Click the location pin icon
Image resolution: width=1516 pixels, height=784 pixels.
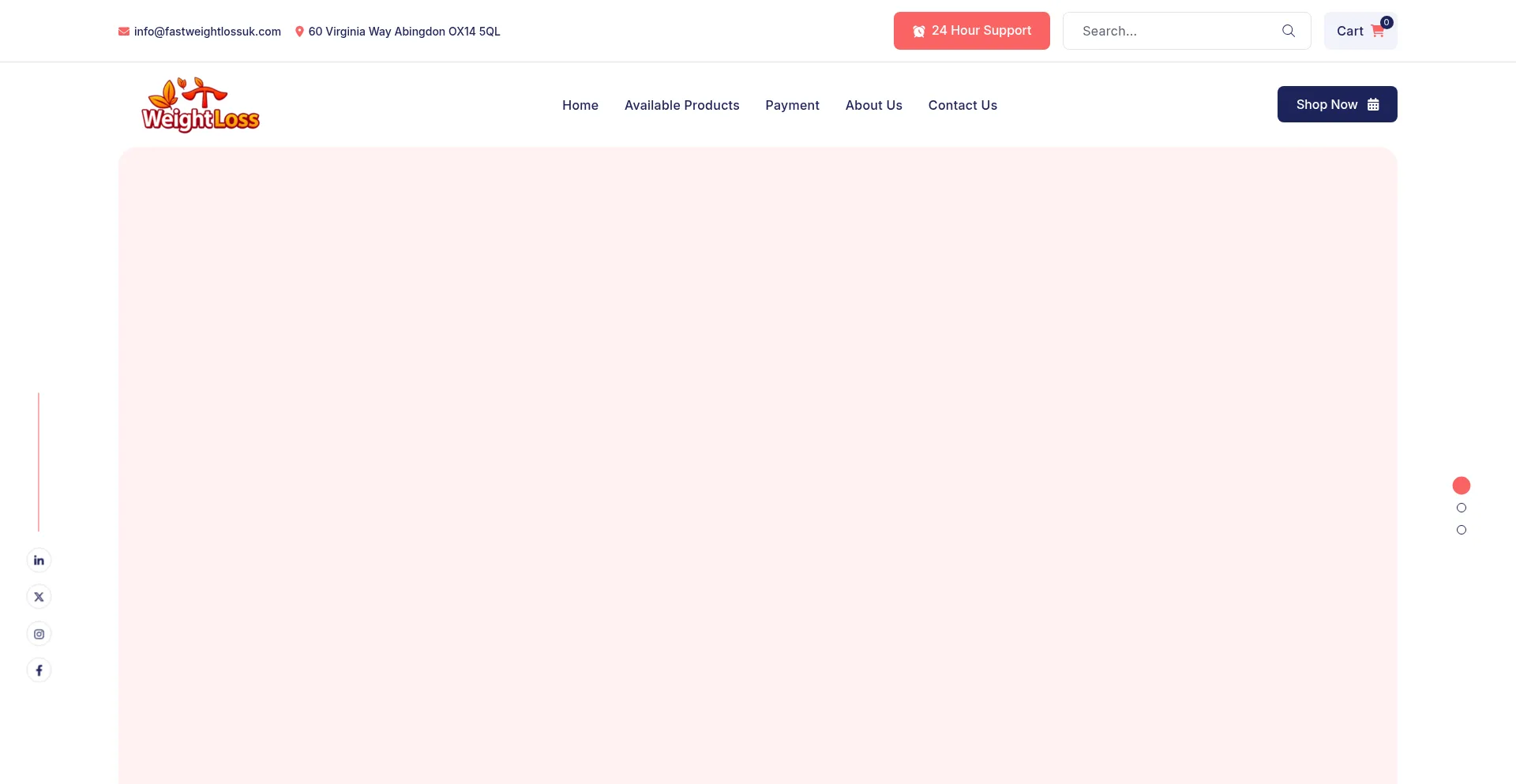[299, 32]
